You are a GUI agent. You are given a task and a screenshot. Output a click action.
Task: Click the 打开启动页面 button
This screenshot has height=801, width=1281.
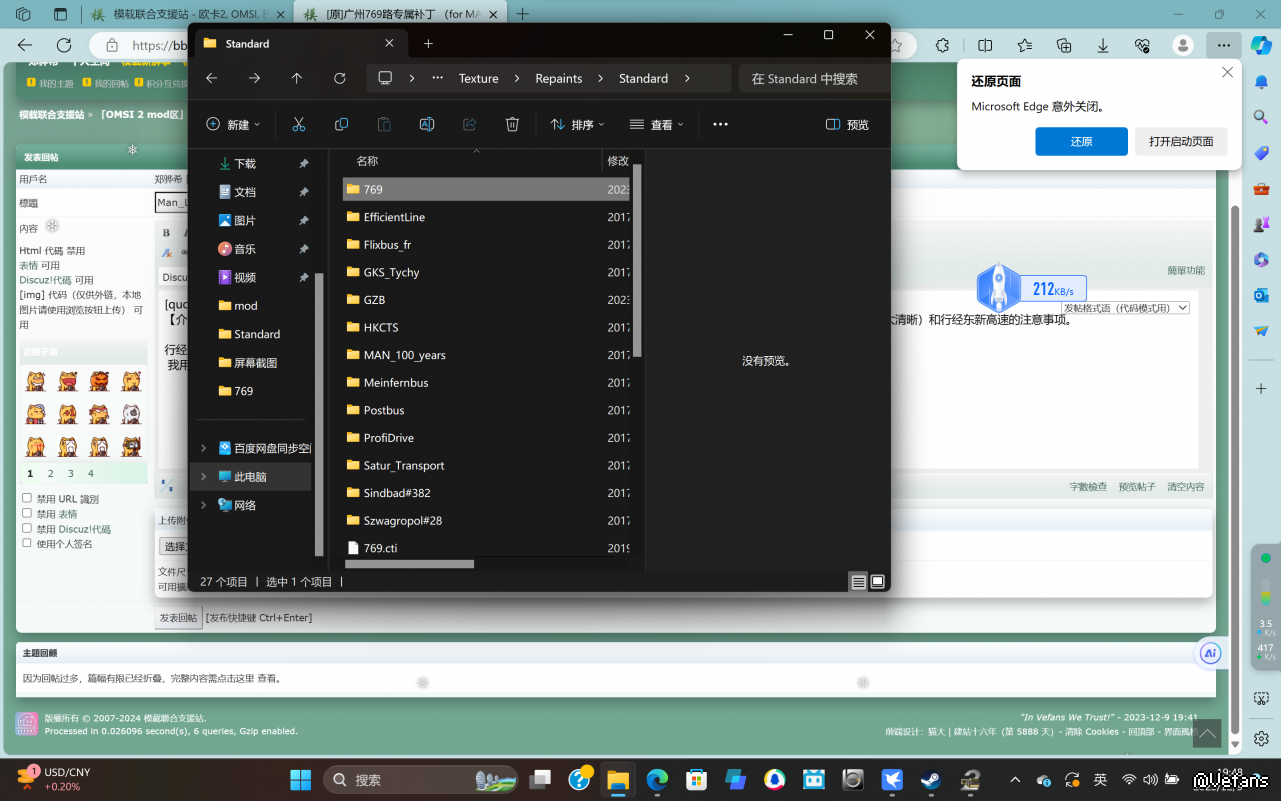click(x=1181, y=141)
